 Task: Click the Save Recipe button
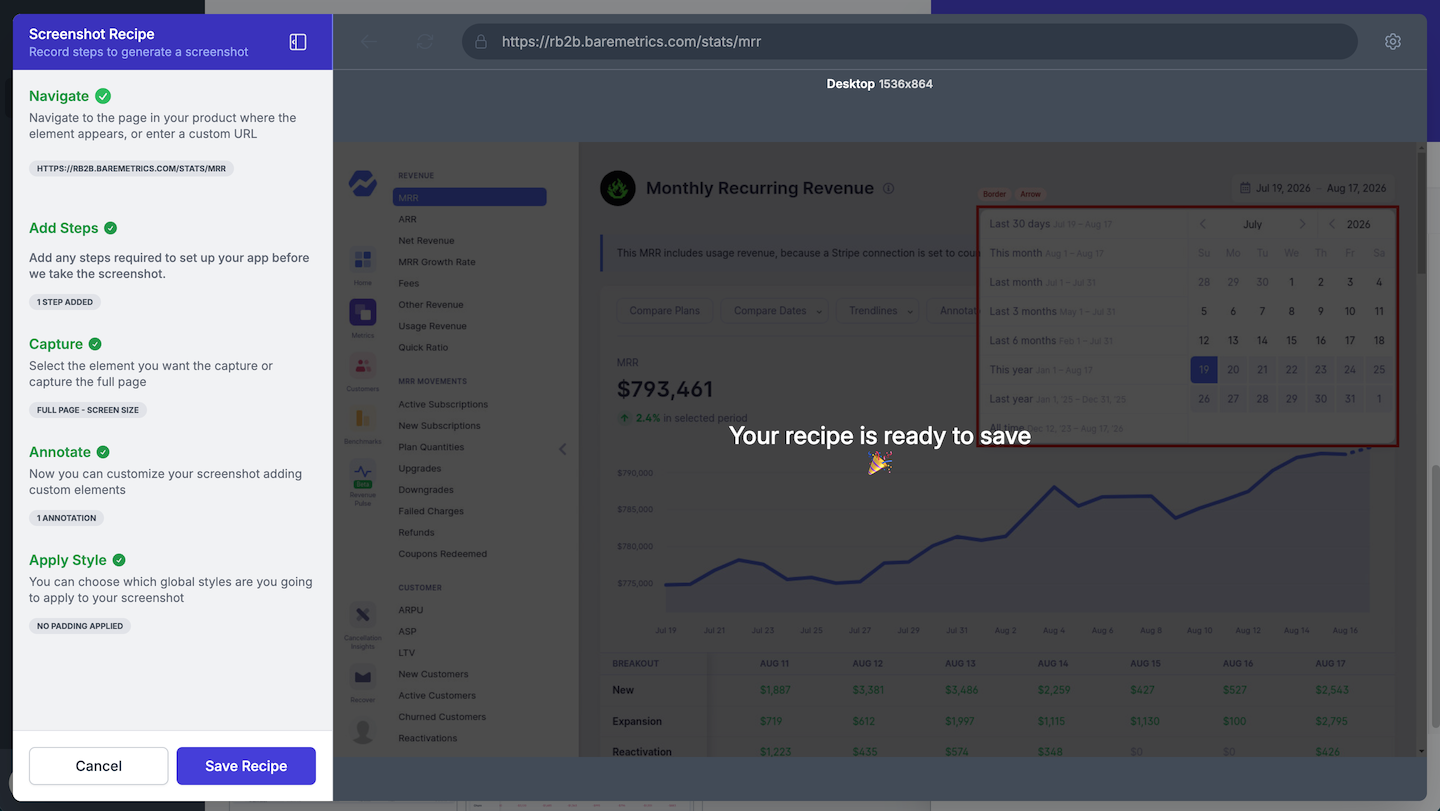coord(246,766)
